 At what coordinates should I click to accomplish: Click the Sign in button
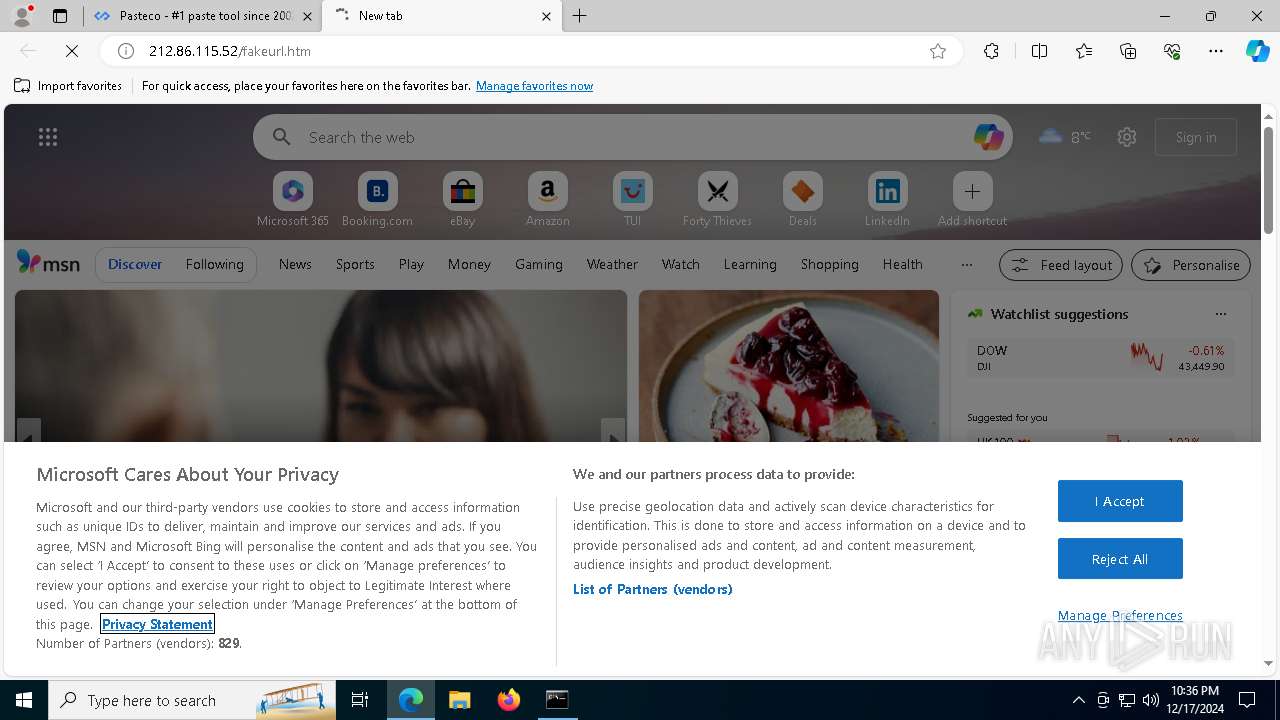(x=1196, y=137)
